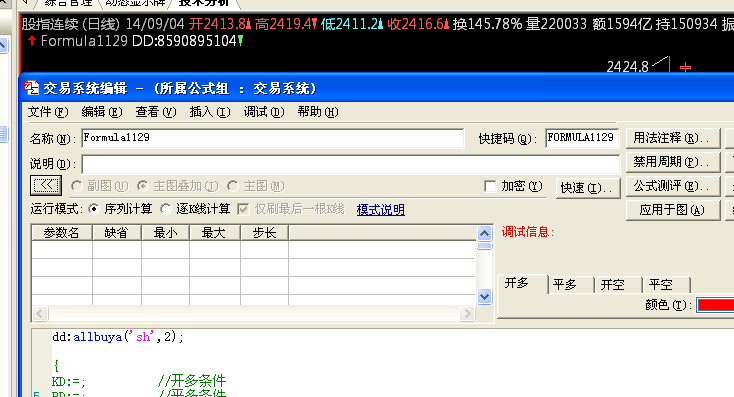Screen dimensions: 734x397
Task: Click the dialog title bar formula icon
Action: click(32, 88)
